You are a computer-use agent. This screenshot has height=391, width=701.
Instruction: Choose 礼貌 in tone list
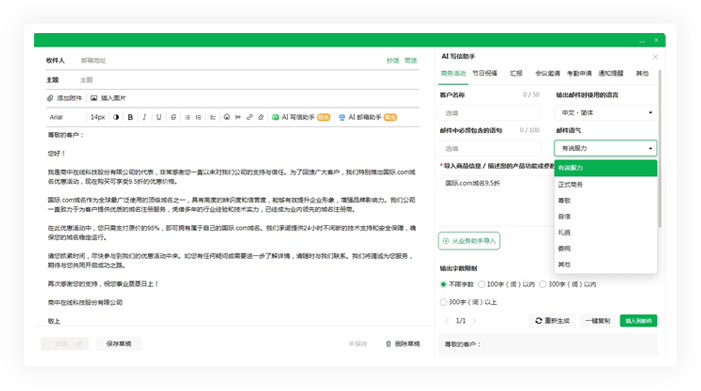[x=605, y=232]
